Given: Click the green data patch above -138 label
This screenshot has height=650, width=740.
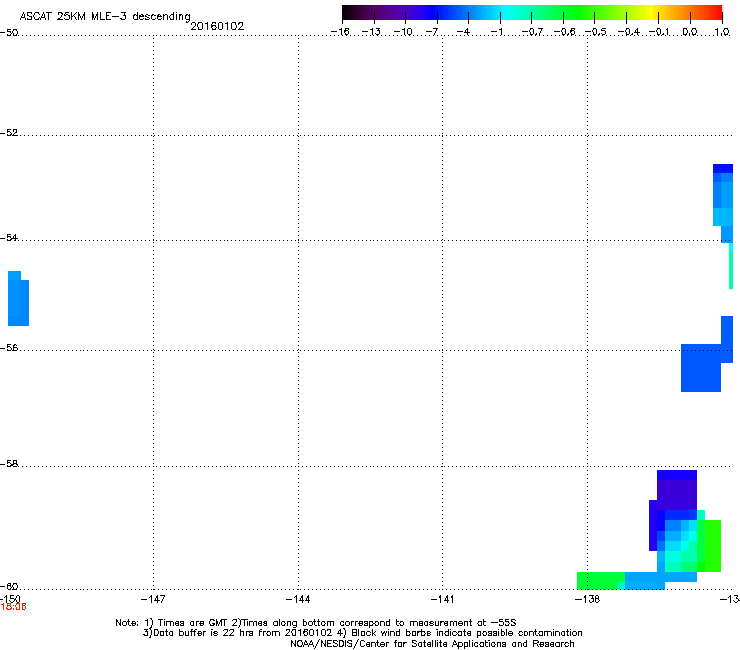Looking at the screenshot, I should click(601, 580).
